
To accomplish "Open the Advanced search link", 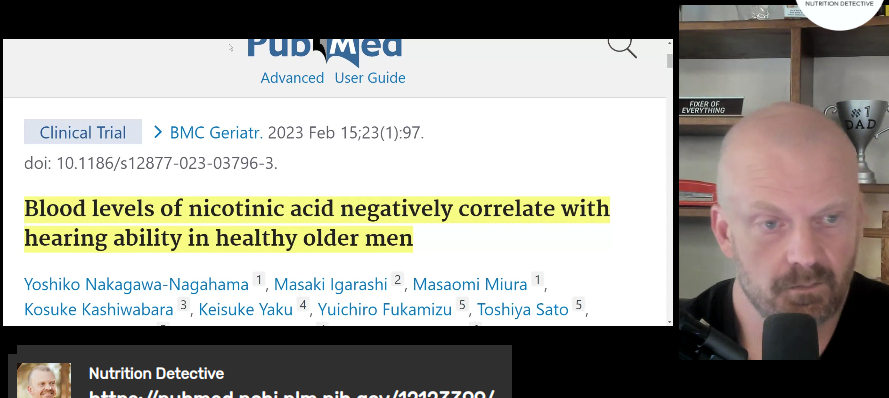I will 292,78.
